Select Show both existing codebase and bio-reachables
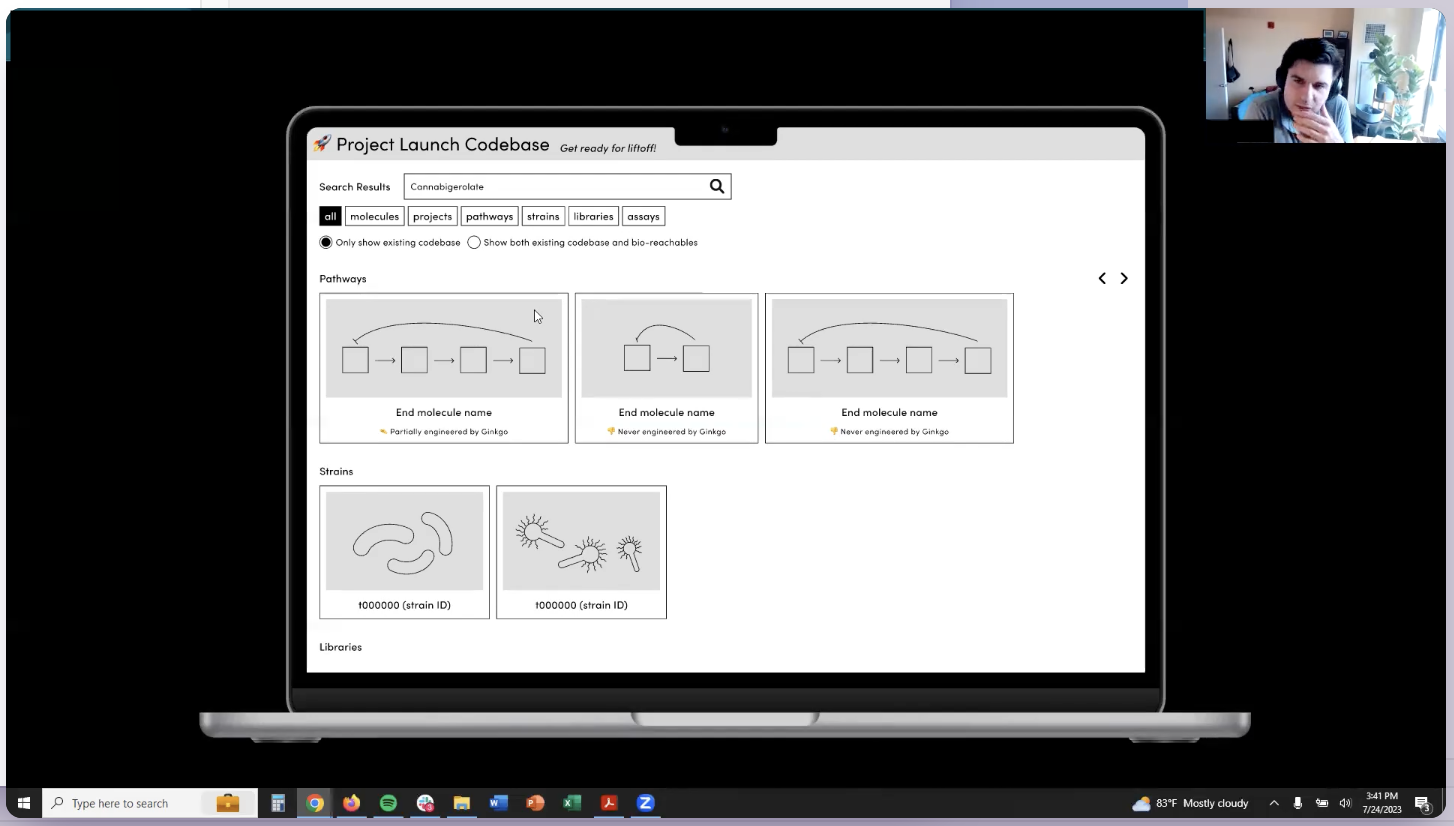The width and height of the screenshot is (1454, 826). coord(474,242)
